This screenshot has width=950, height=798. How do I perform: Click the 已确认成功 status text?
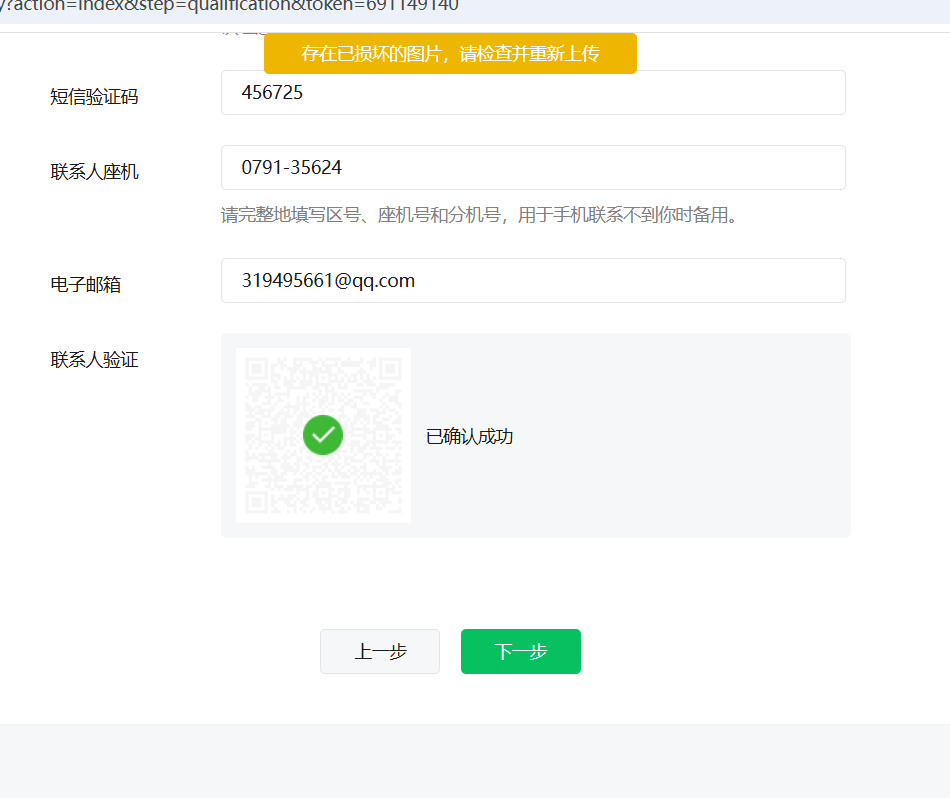pyautogui.click(x=470, y=436)
